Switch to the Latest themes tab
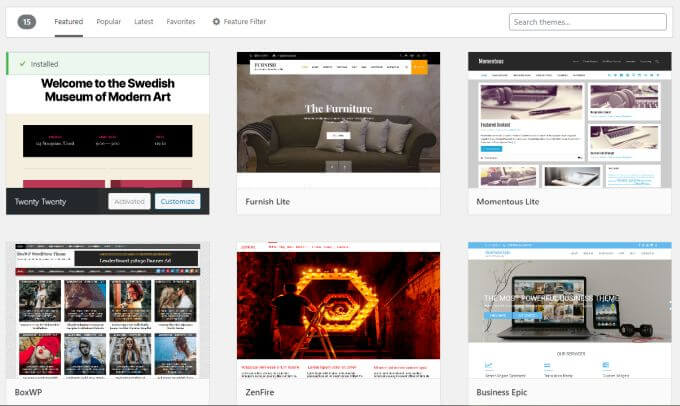This screenshot has height=406, width=680. coord(144,22)
